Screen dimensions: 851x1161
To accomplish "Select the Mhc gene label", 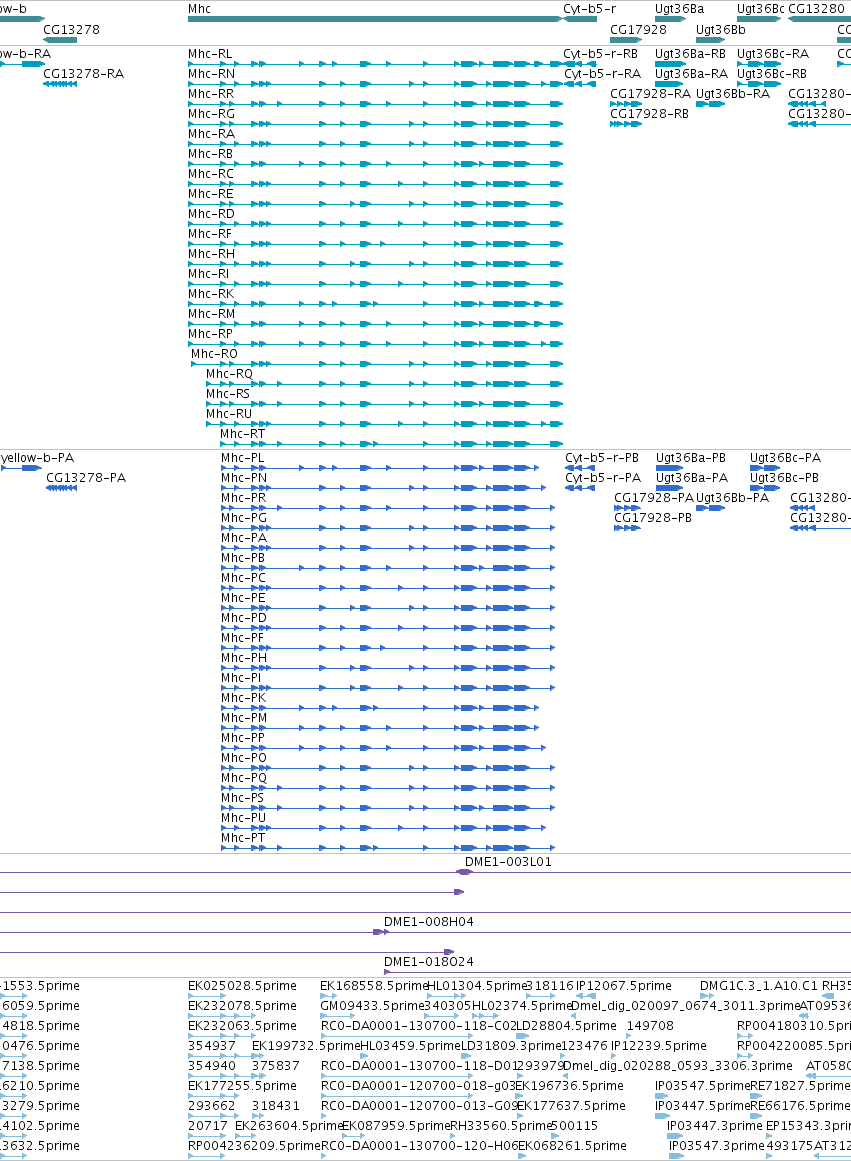I will click(x=199, y=9).
